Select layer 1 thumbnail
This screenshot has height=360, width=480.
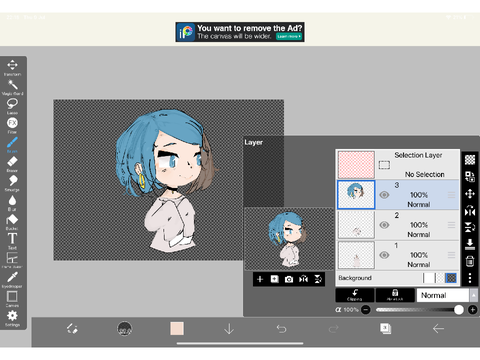356,255
